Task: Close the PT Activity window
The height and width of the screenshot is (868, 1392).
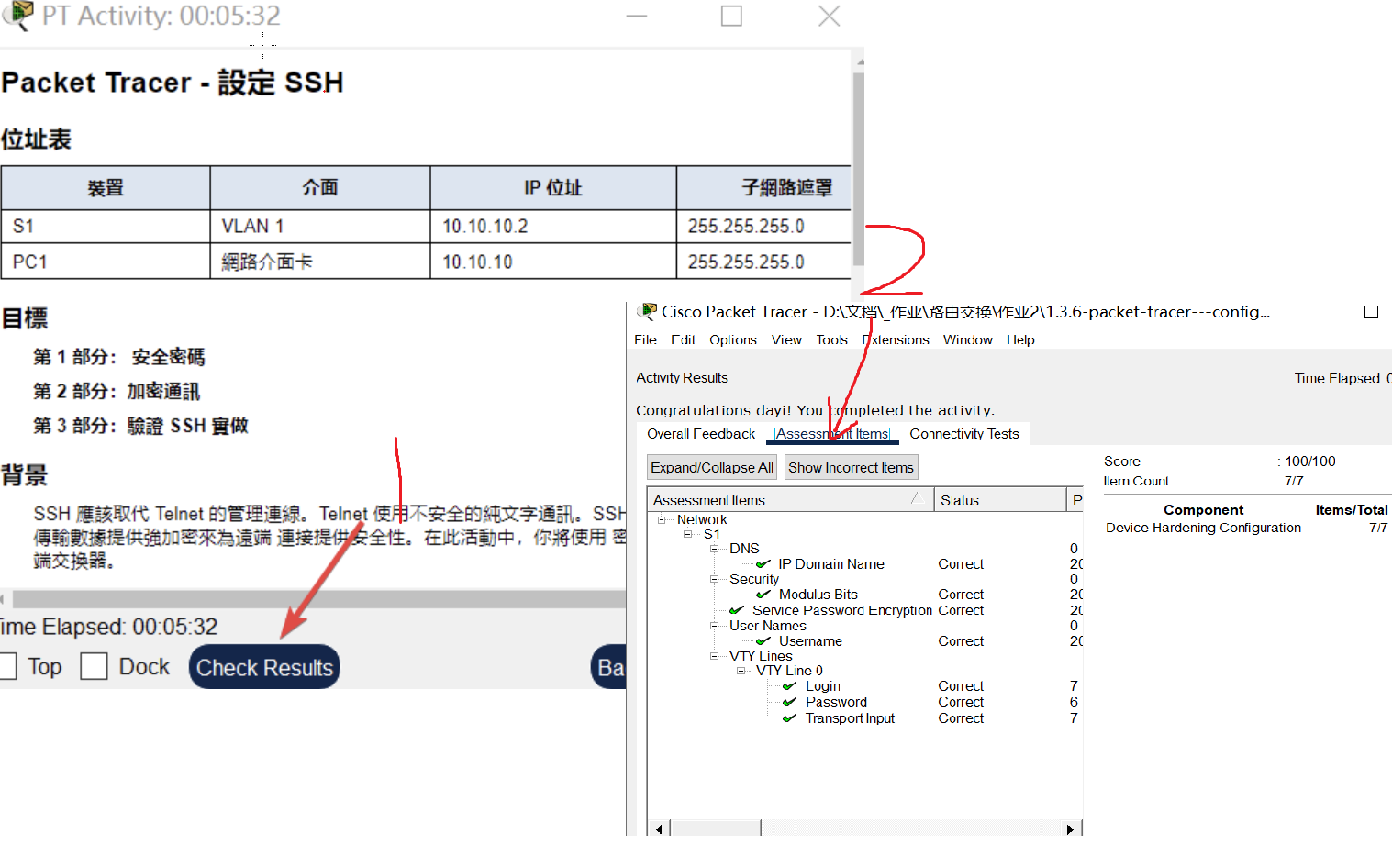Action: click(830, 16)
